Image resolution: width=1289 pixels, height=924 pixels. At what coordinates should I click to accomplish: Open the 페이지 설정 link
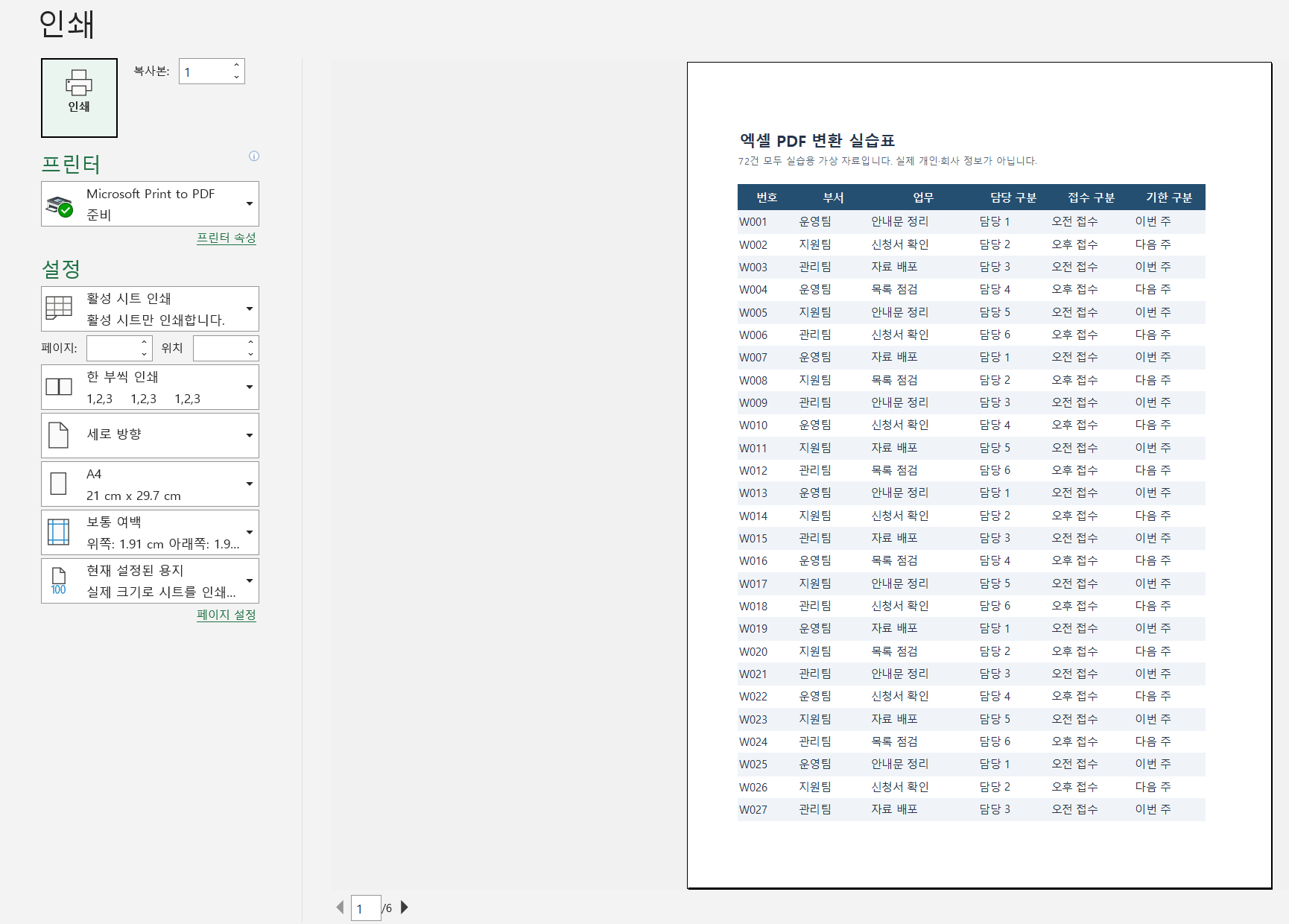226,615
